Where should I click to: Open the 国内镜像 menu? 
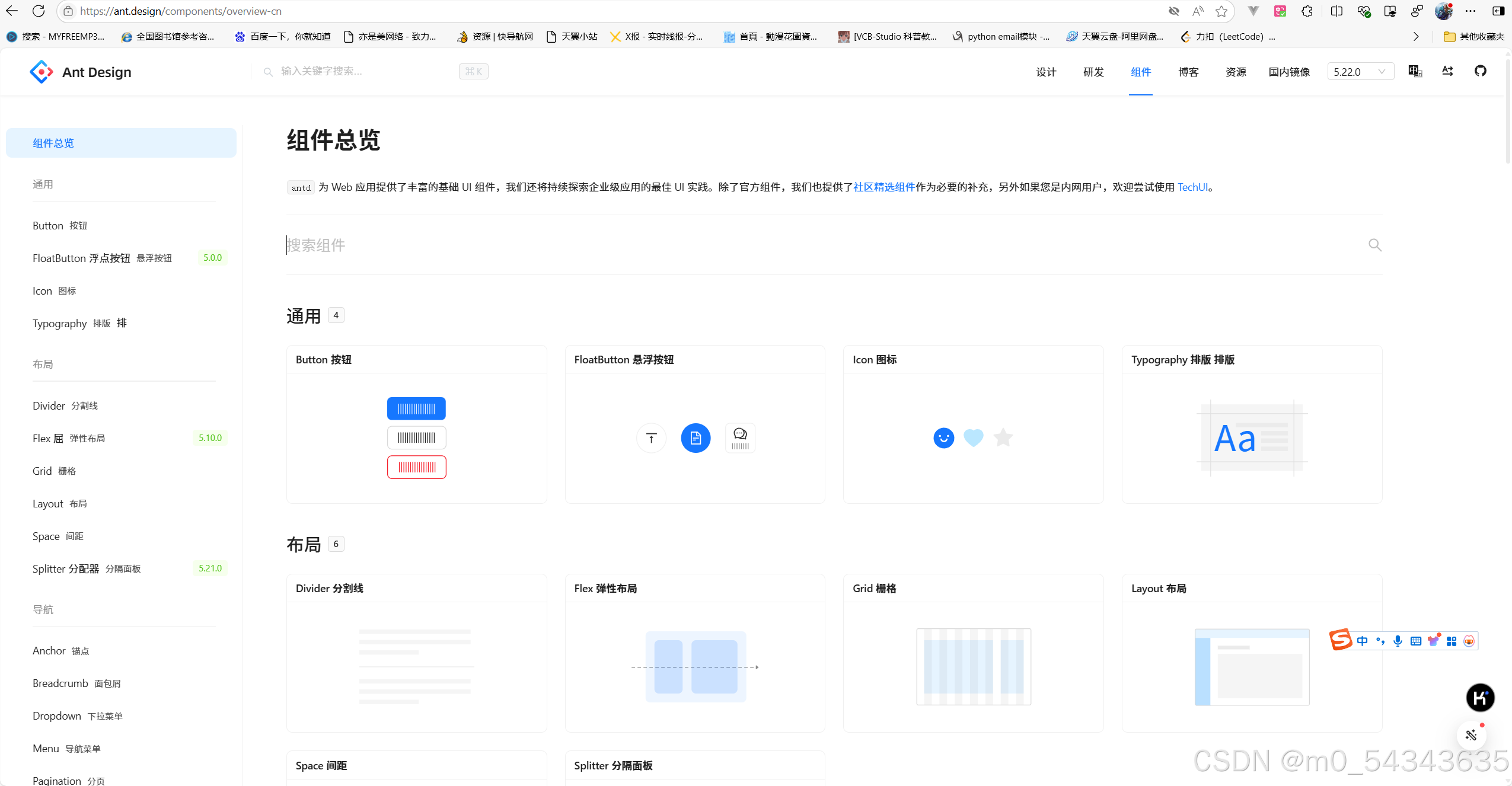coord(1288,72)
